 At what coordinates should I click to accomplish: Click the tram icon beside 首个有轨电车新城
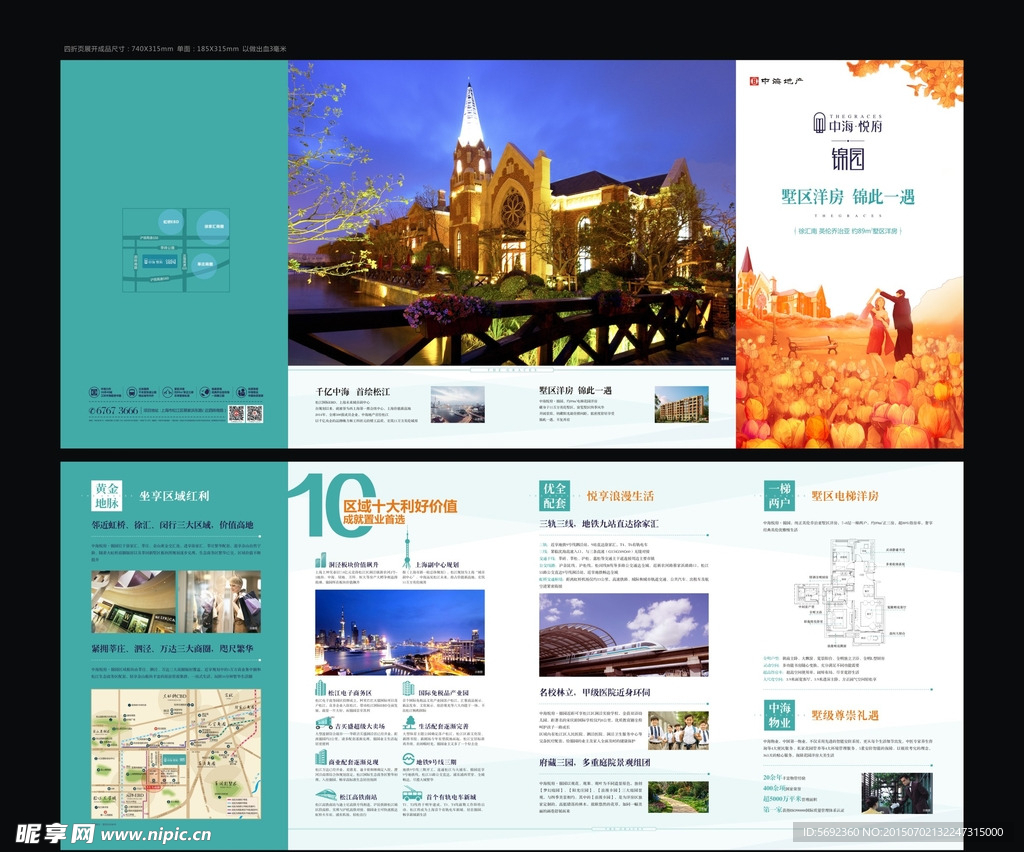coord(412,795)
